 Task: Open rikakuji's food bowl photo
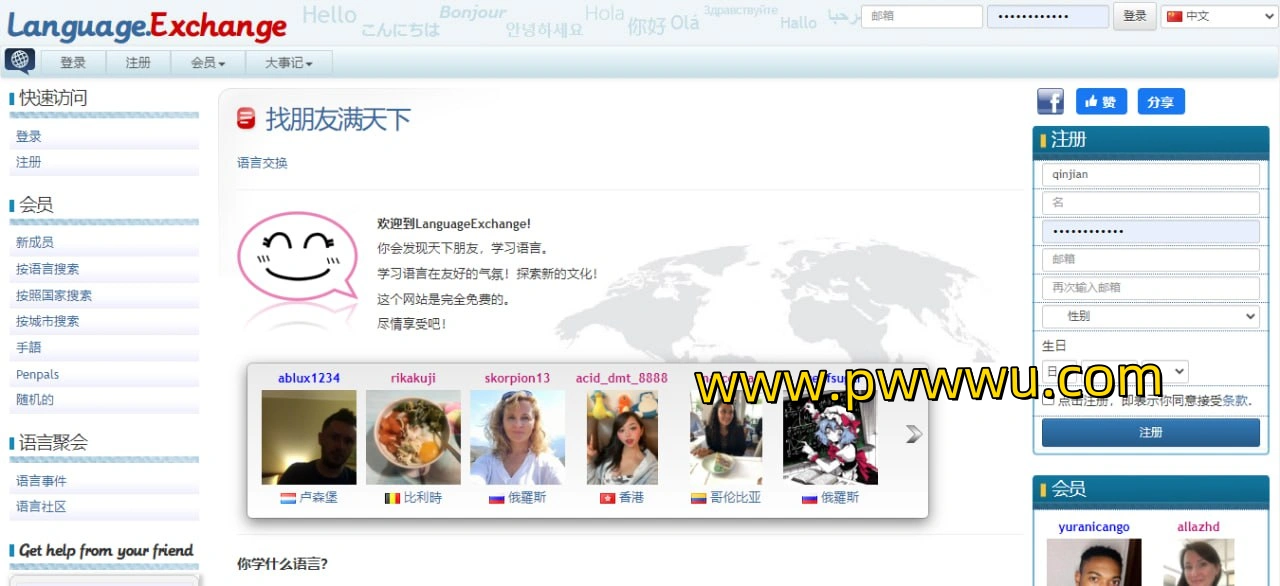click(x=413, y=437)
